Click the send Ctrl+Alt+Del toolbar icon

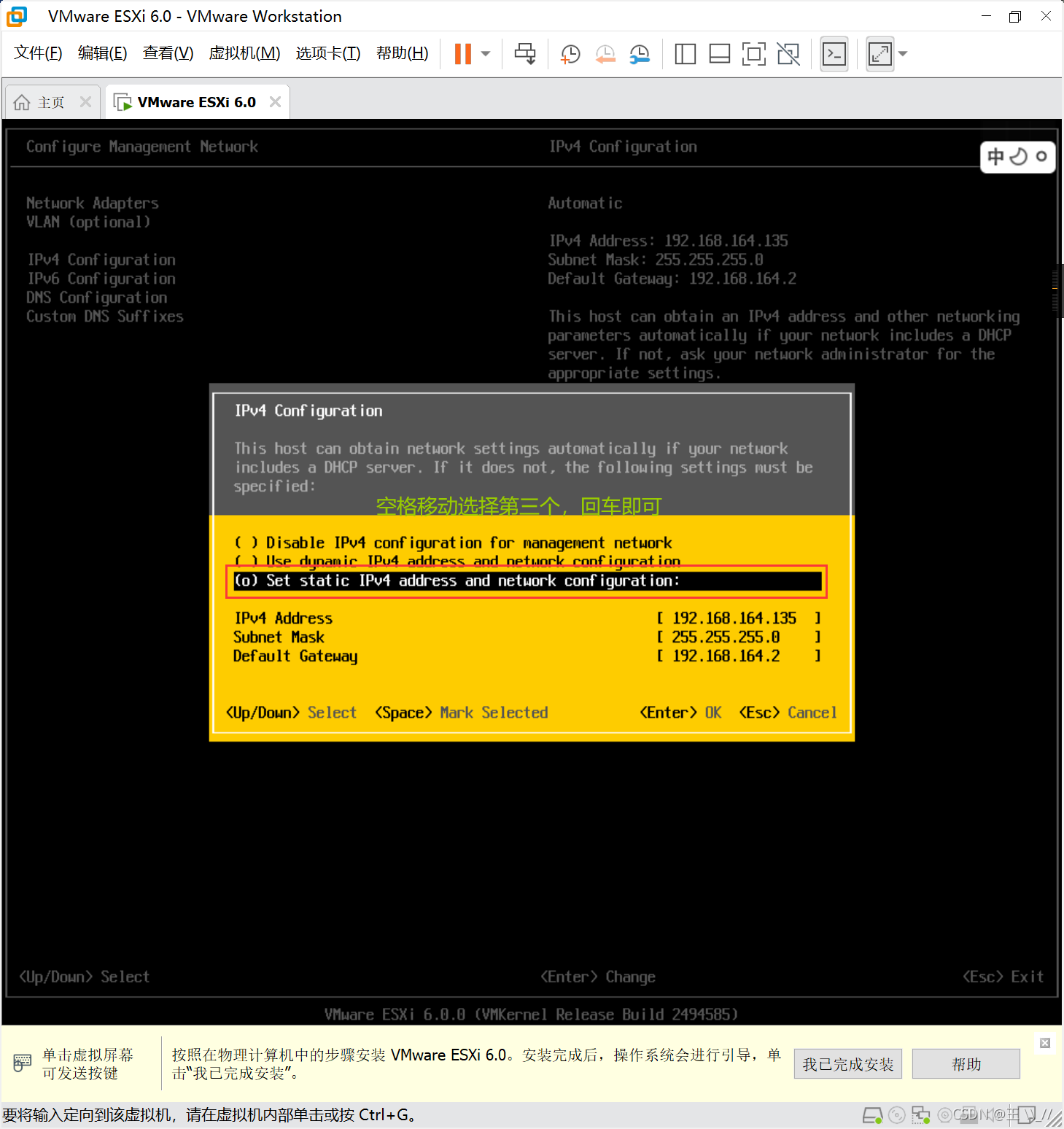(x=525, y=54)
